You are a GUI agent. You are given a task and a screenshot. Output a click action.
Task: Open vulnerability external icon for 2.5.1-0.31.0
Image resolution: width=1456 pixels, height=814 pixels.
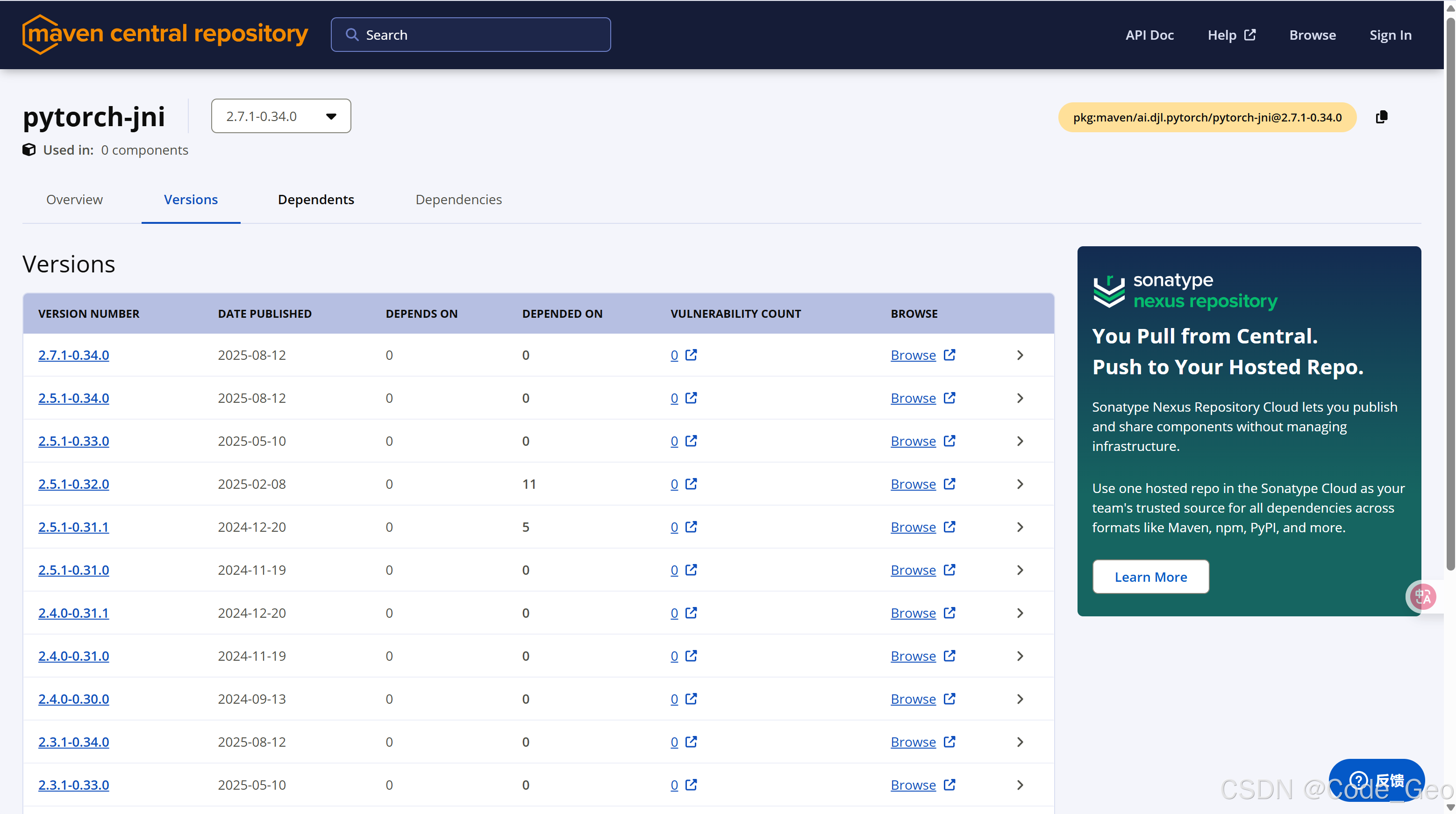(x=691, y=570)
